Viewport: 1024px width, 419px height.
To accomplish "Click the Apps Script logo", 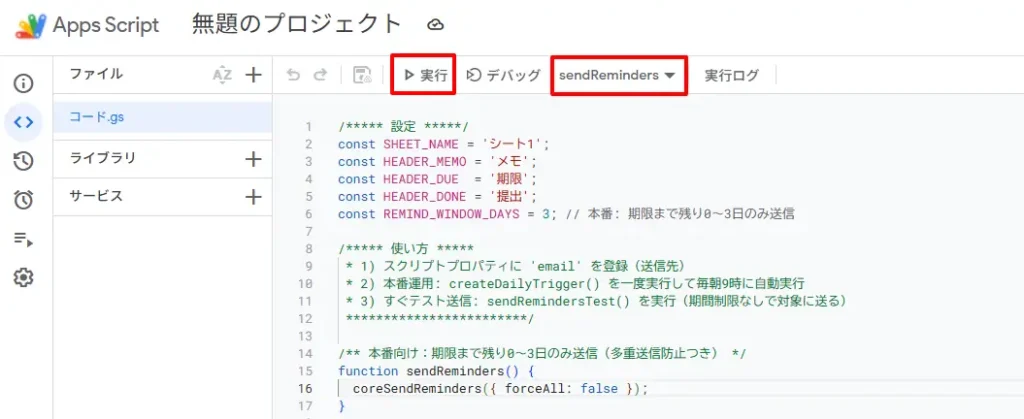I will tap(32, 25).
